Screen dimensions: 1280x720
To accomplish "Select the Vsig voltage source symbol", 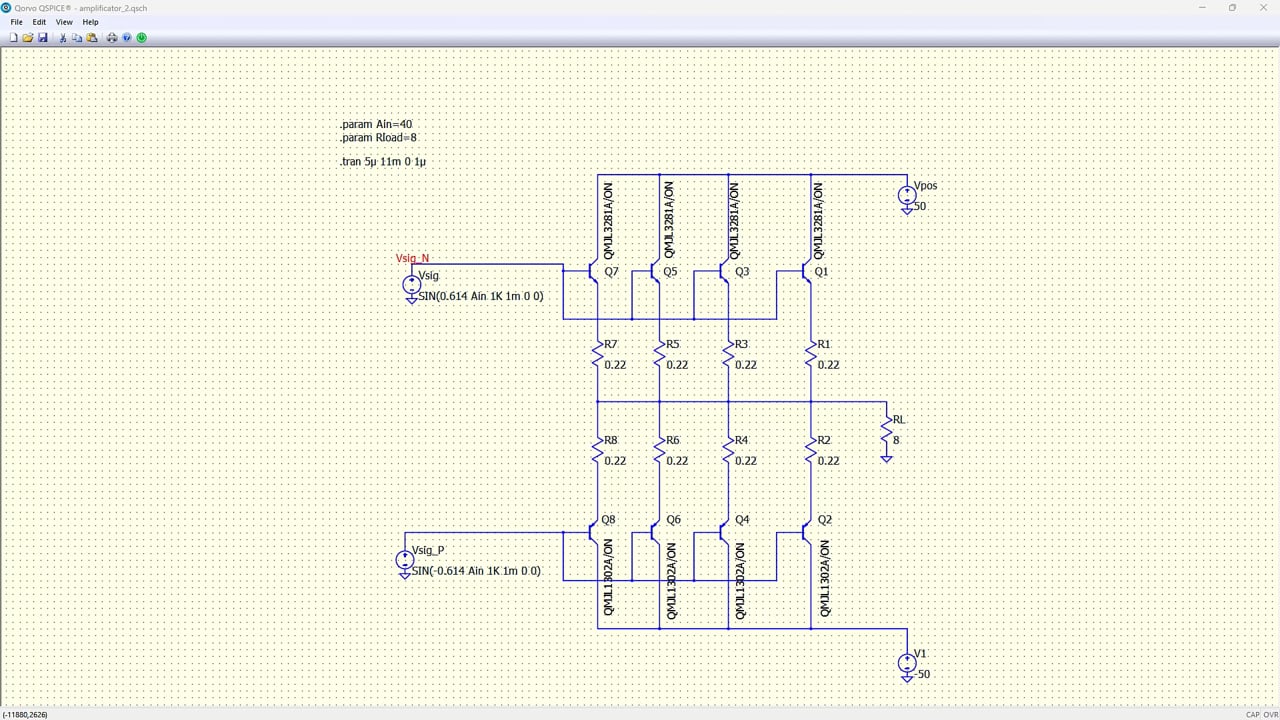I will [x=411, y=286].
